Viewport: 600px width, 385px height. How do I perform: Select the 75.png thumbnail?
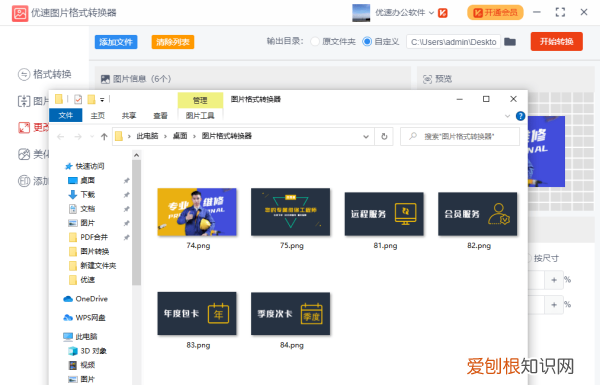click(x=291, y=212)
